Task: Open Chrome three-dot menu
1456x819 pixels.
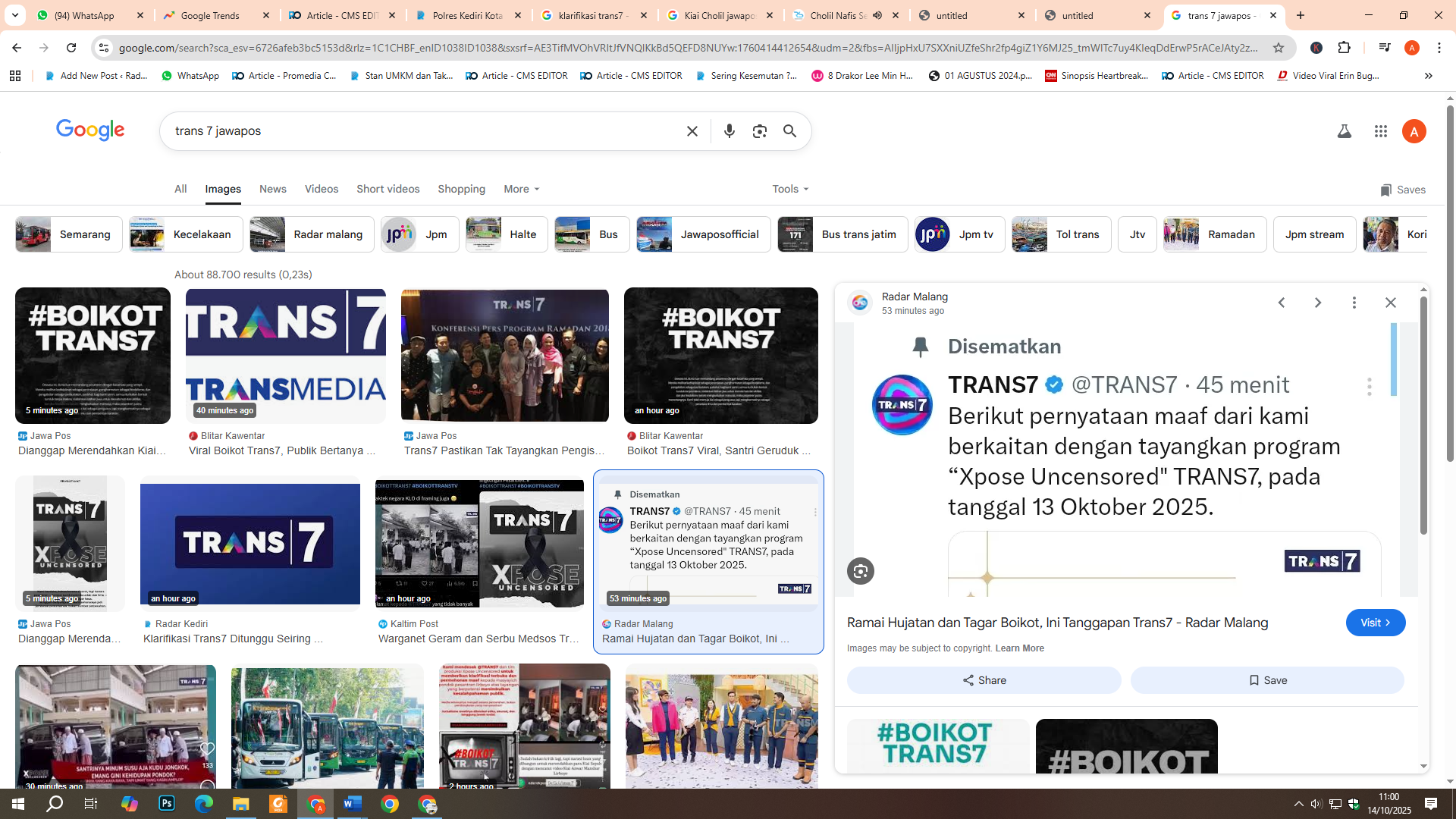Action: point(1439,48)
